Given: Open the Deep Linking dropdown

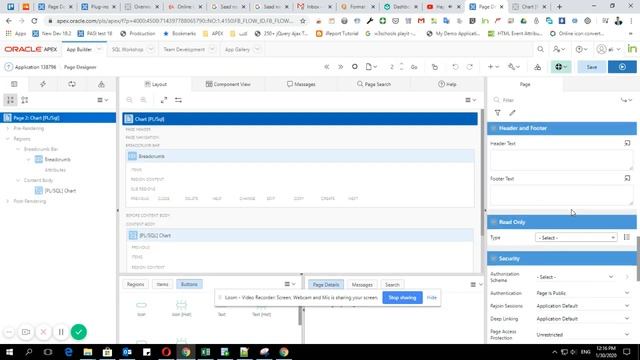Looking at the screenshot, I should [582, 318].
